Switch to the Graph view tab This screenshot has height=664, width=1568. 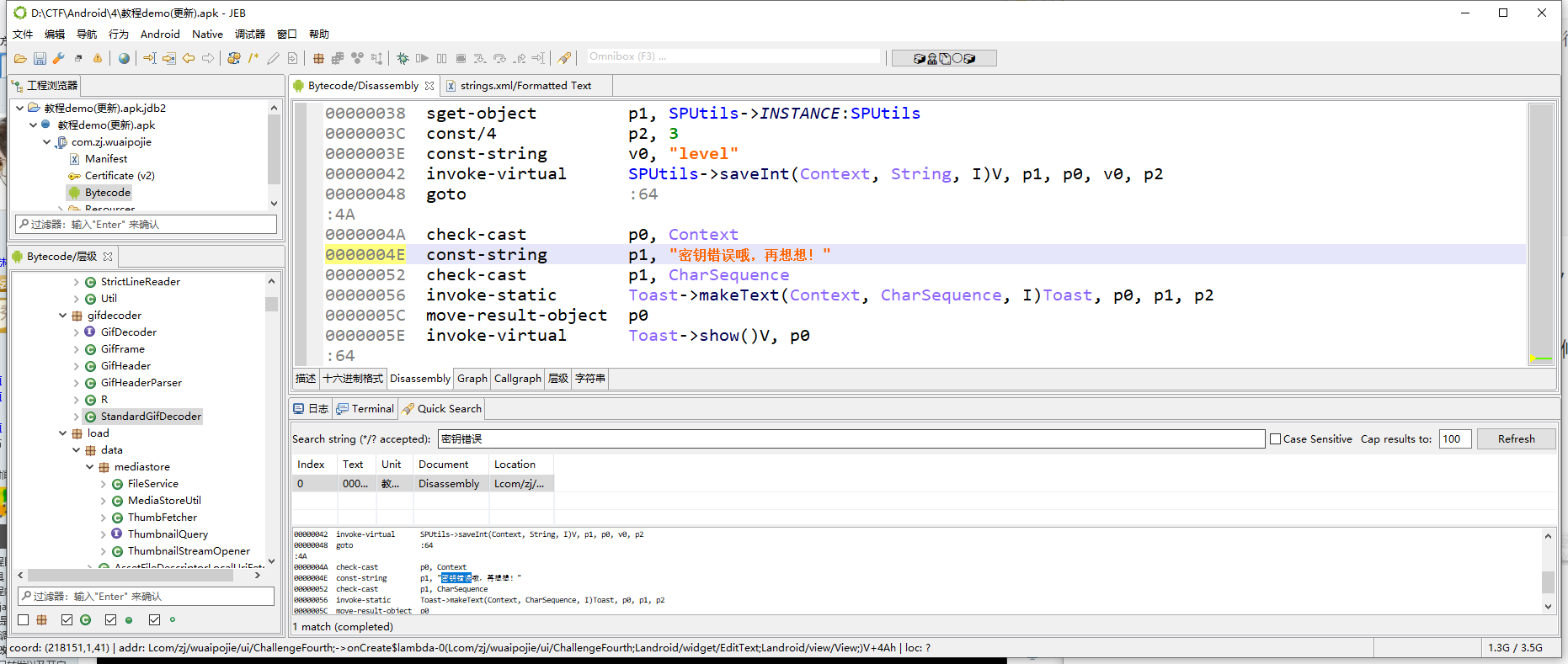pyautogui.click(x=472, y=379)
